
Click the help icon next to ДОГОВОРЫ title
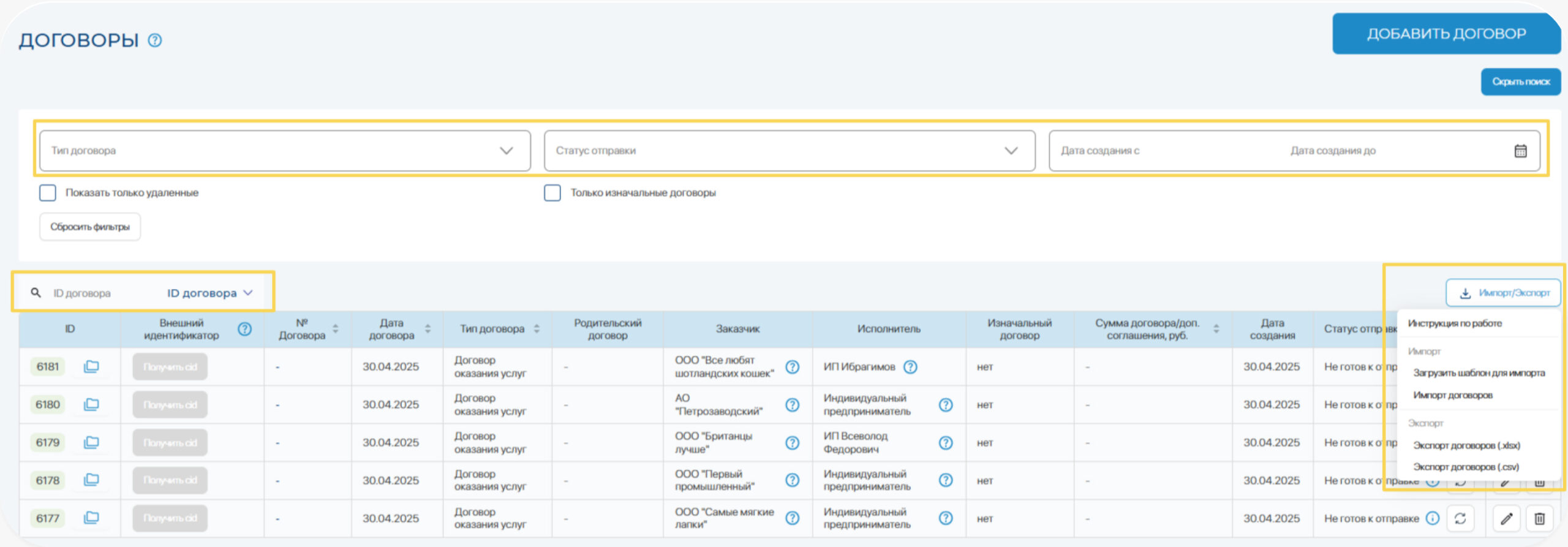(155, 40)
